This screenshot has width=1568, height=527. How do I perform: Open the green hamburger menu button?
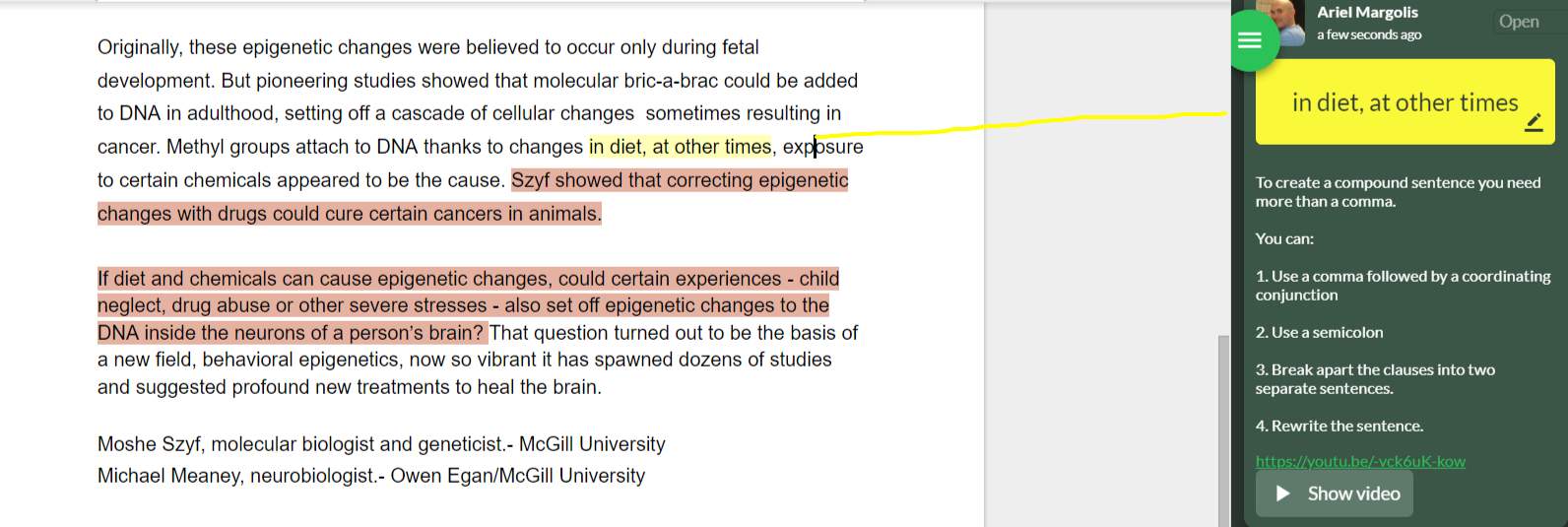click(x=1250, y=40)
